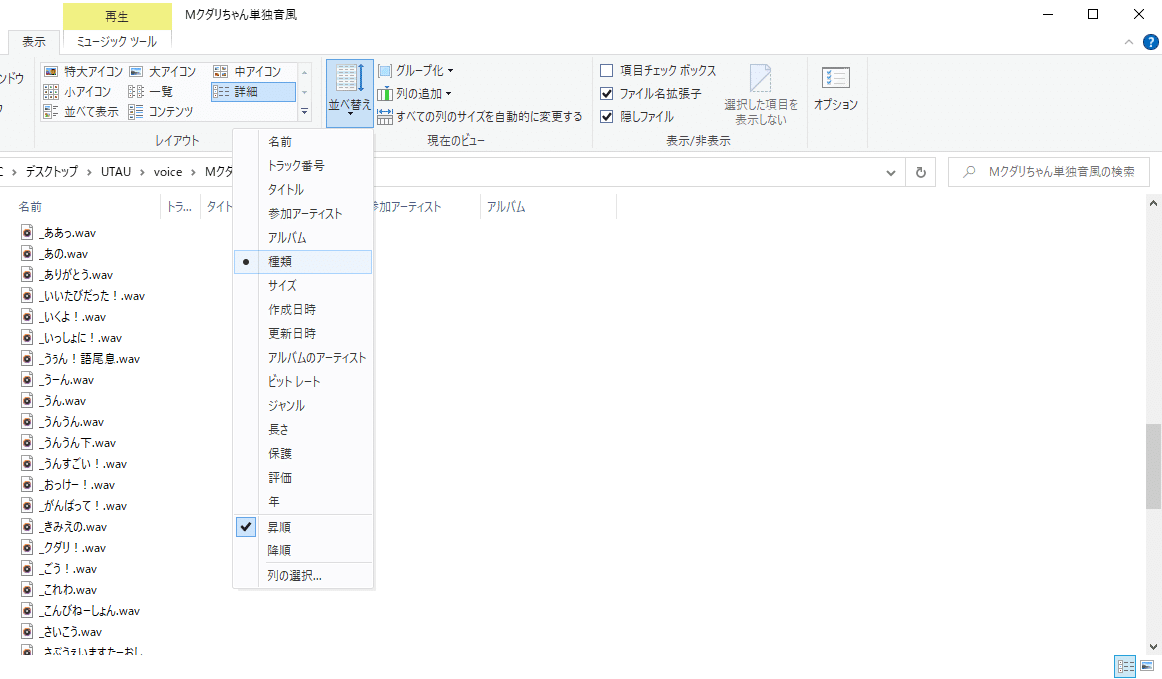Expand breadcrumb arrow after UTAU
Screen dimensions: 1162x679
coord(142,172)
